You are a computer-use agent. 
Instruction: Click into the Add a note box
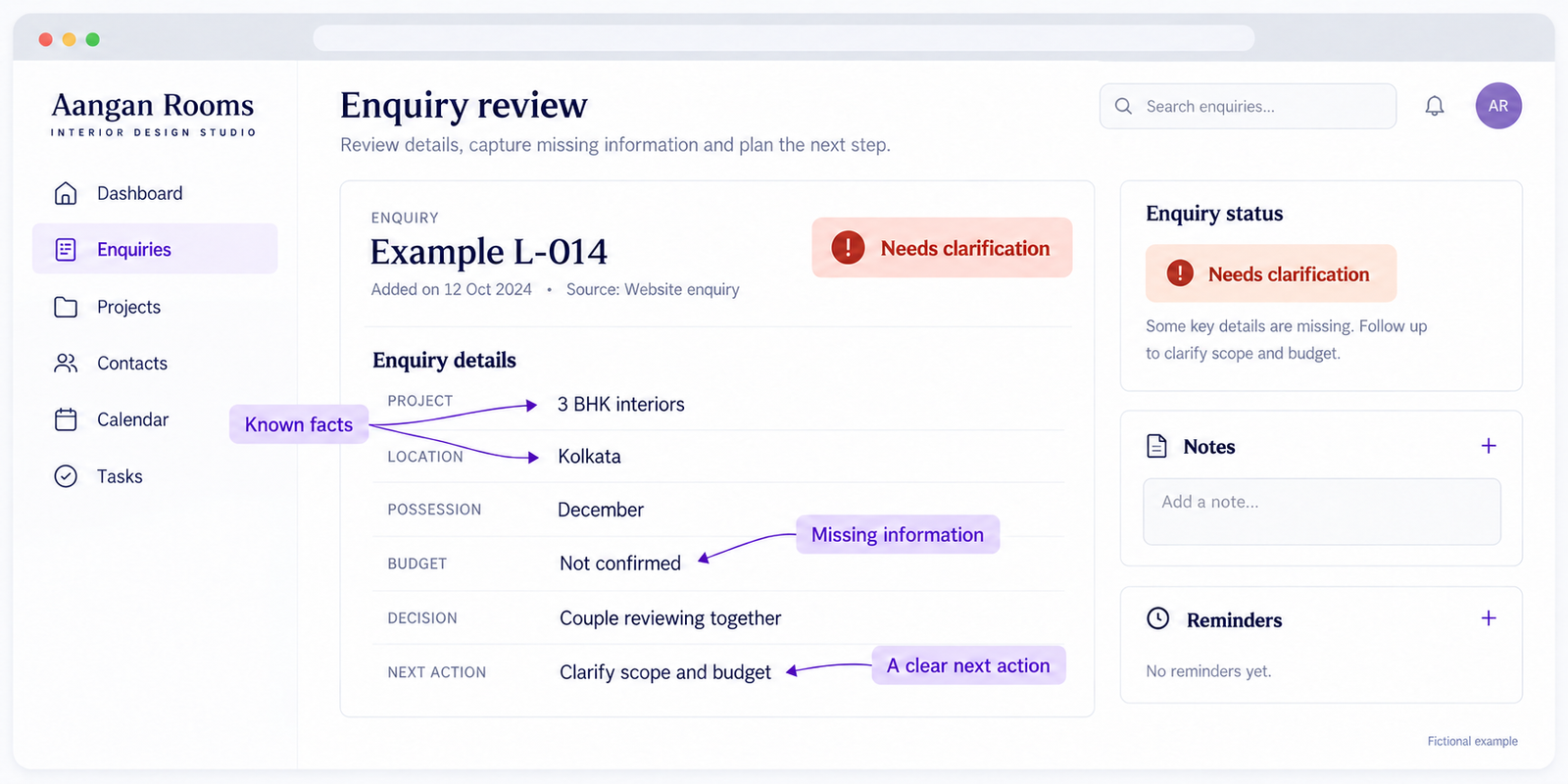[1322, 512]
